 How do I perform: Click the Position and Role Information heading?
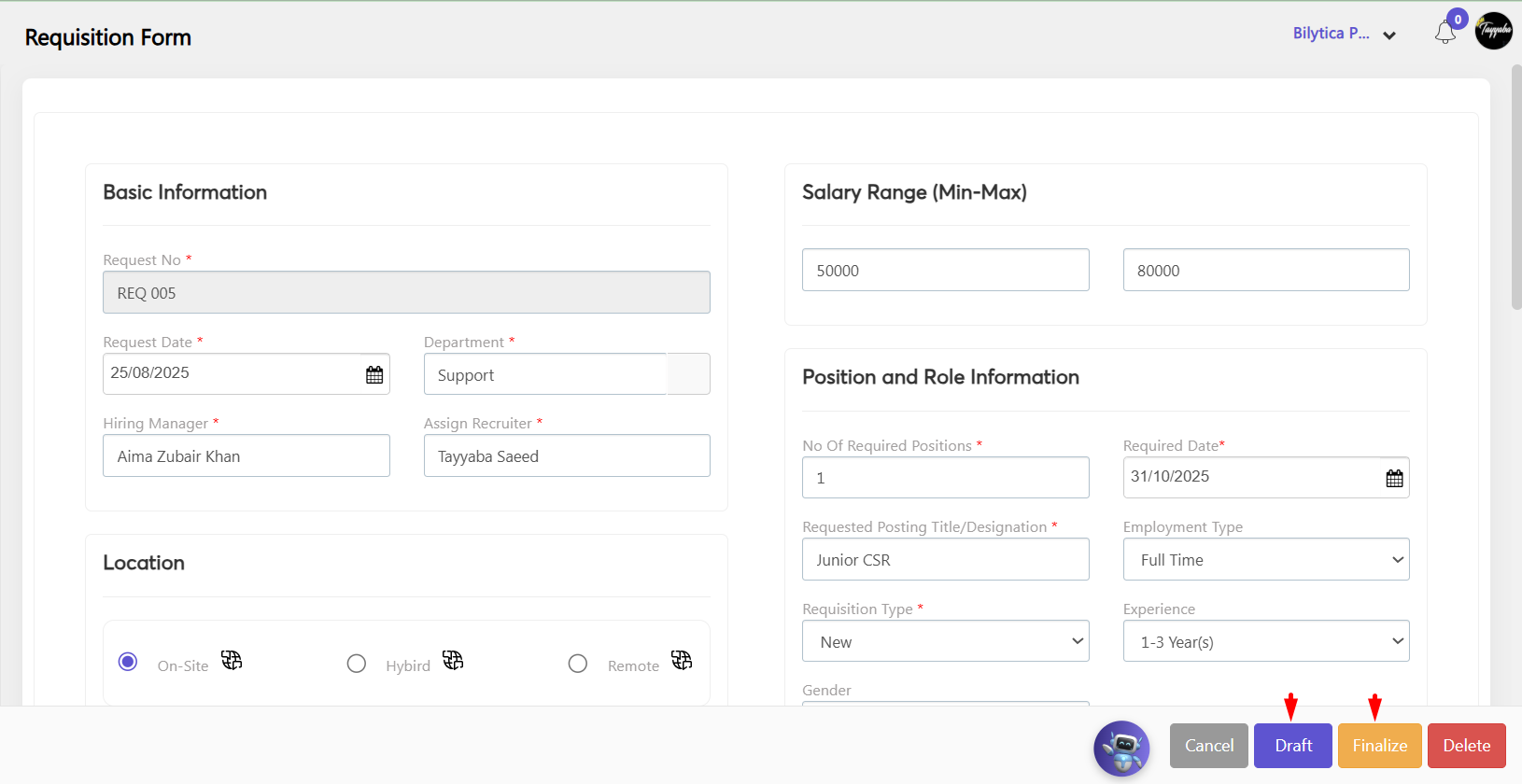click(940, 377)
